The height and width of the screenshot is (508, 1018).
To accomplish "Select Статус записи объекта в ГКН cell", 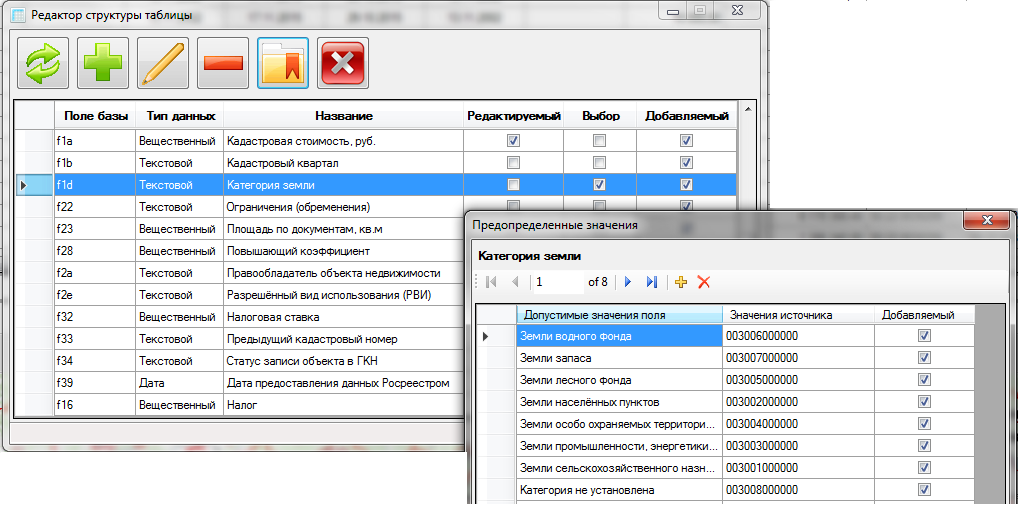I will click(343, 361).
